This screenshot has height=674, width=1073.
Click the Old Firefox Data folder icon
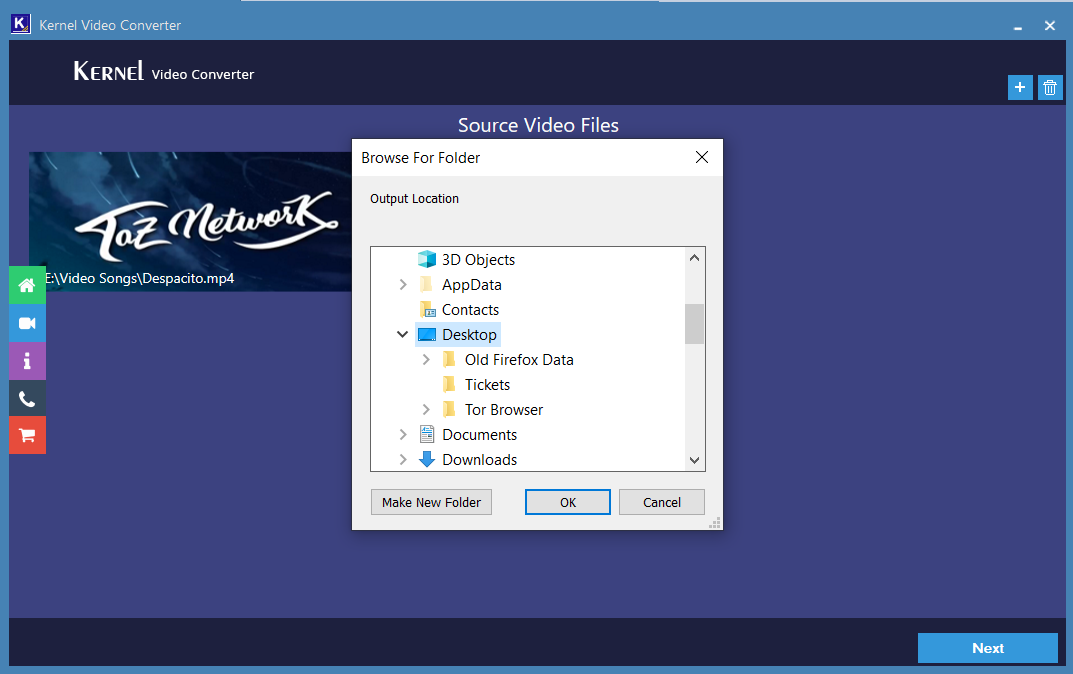click(x=450, y=359)
